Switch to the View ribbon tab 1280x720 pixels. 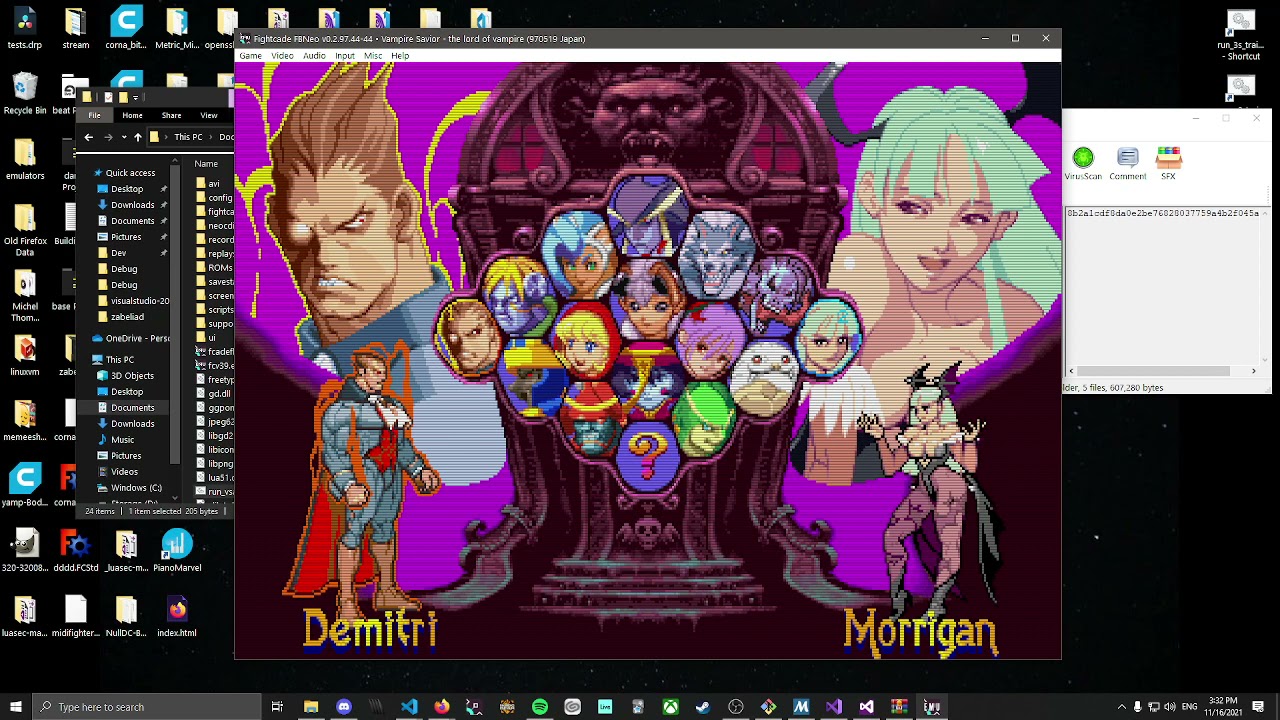(209, 115)
